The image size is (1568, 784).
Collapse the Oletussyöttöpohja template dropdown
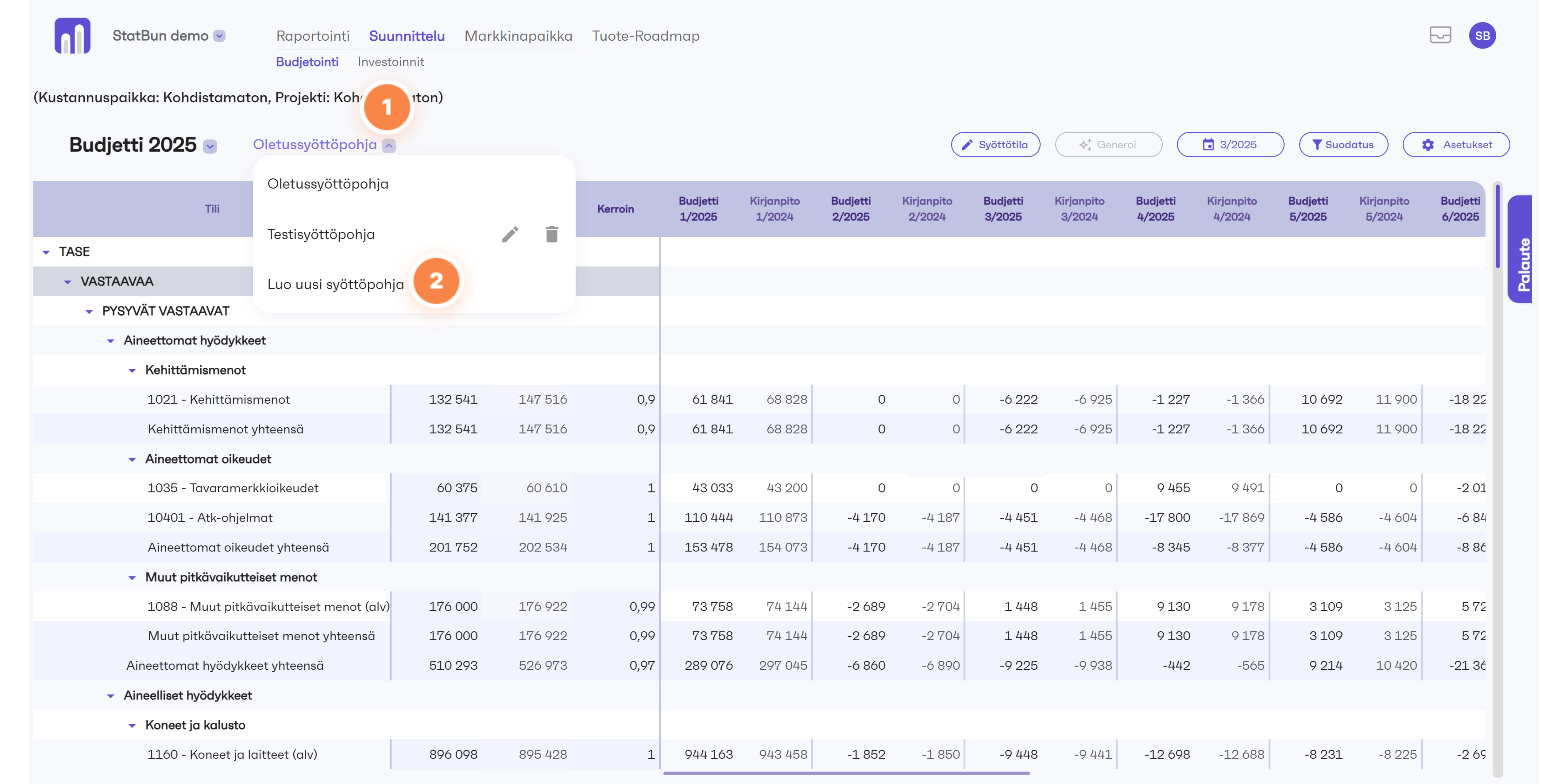click(389, 145)
